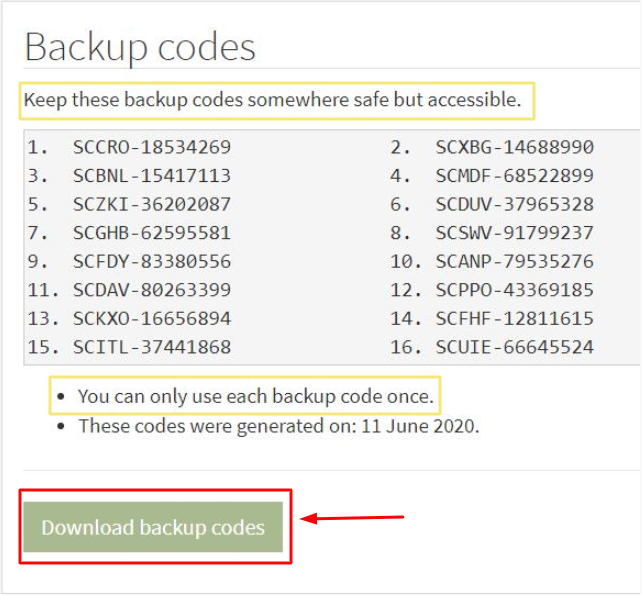
Task: Select backup code 14 SCFHF-12811615
Action: tap(514, 319)
